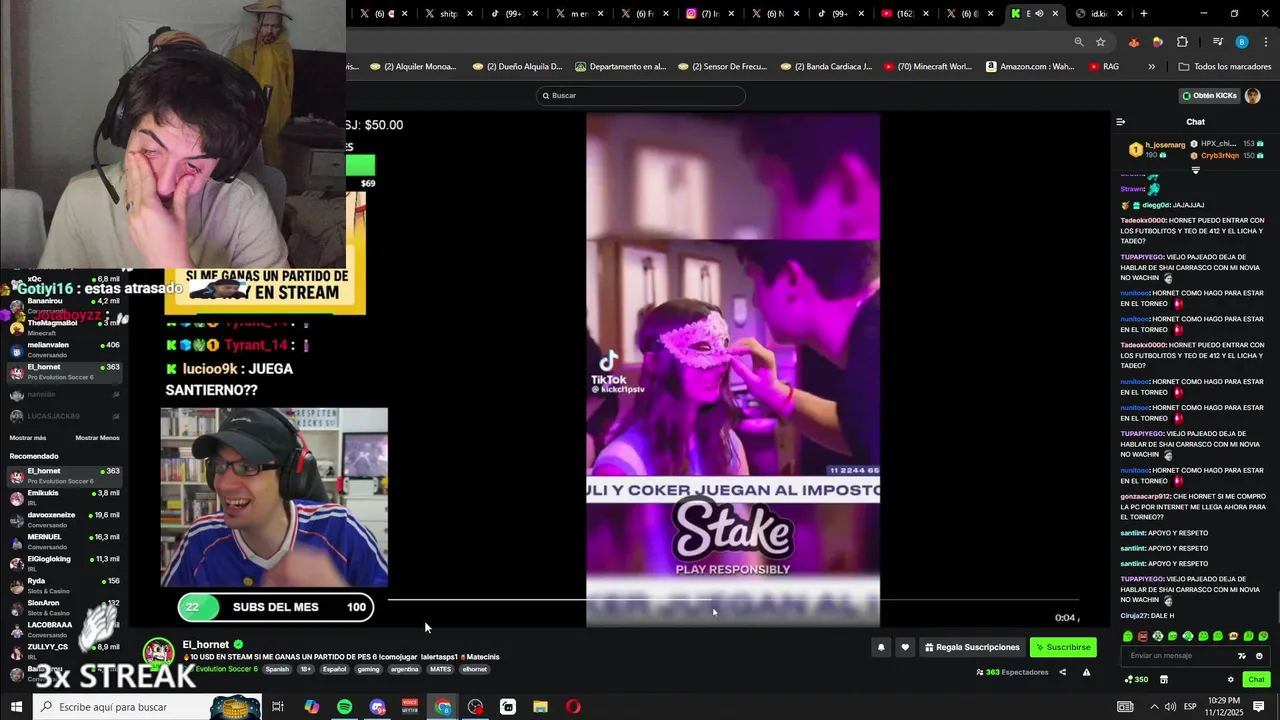Switch to the shitp X browser tab
This screenshot has height=720, width=1280.
click(x=448, y=14)
